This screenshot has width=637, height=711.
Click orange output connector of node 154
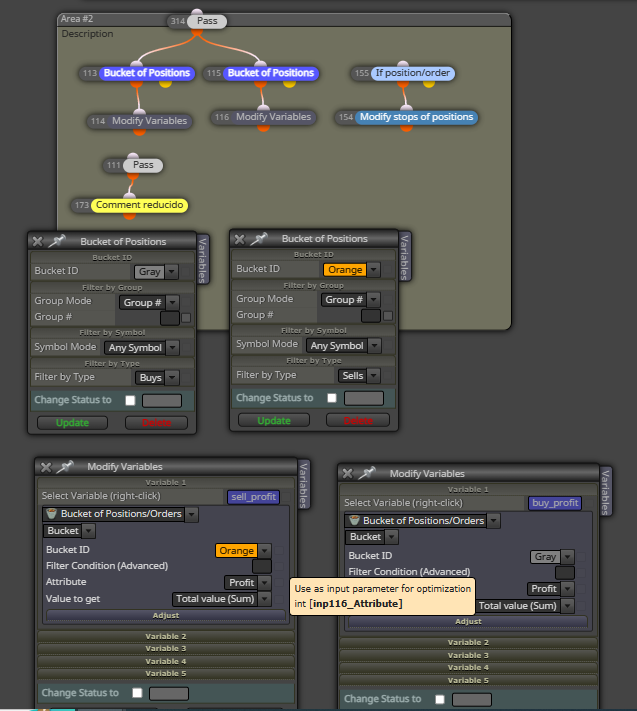[407, 127]
